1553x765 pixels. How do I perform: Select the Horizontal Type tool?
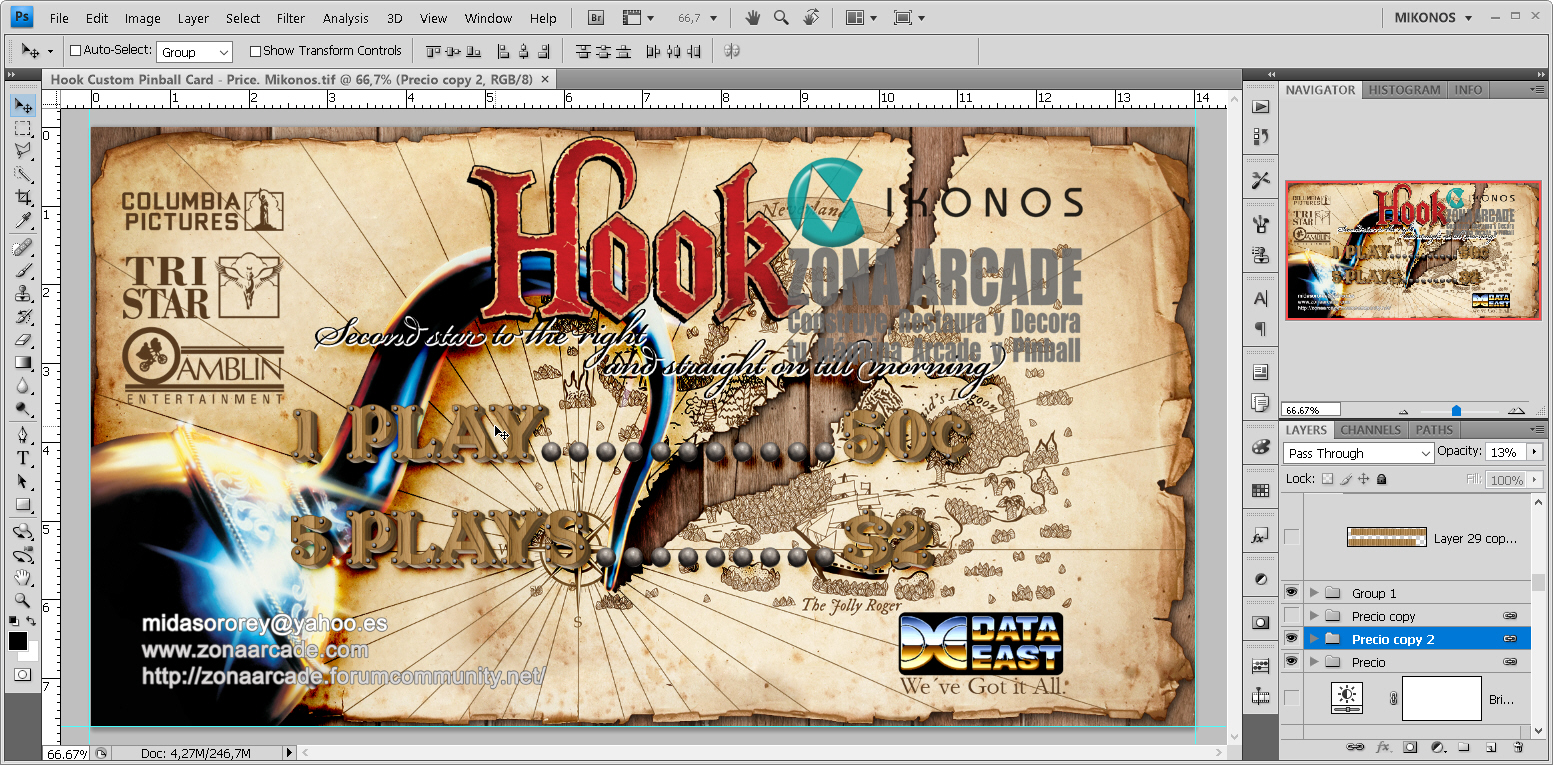point(21,457)
